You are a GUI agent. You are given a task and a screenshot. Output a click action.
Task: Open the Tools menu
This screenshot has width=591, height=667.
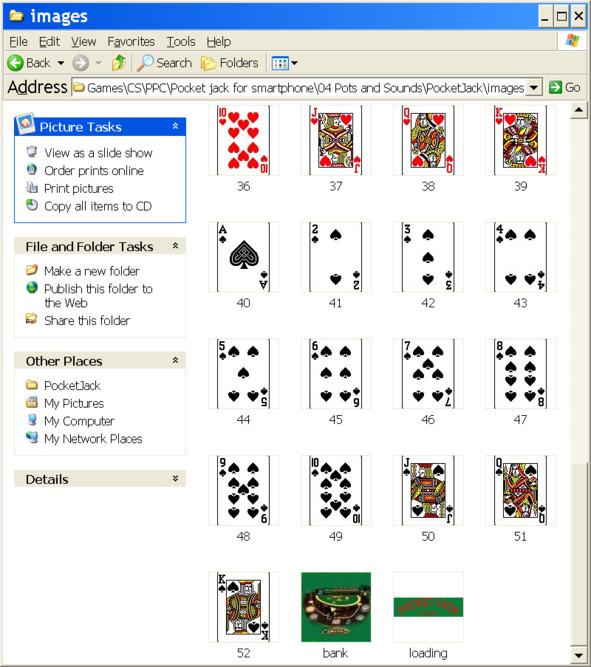point(181,42)
